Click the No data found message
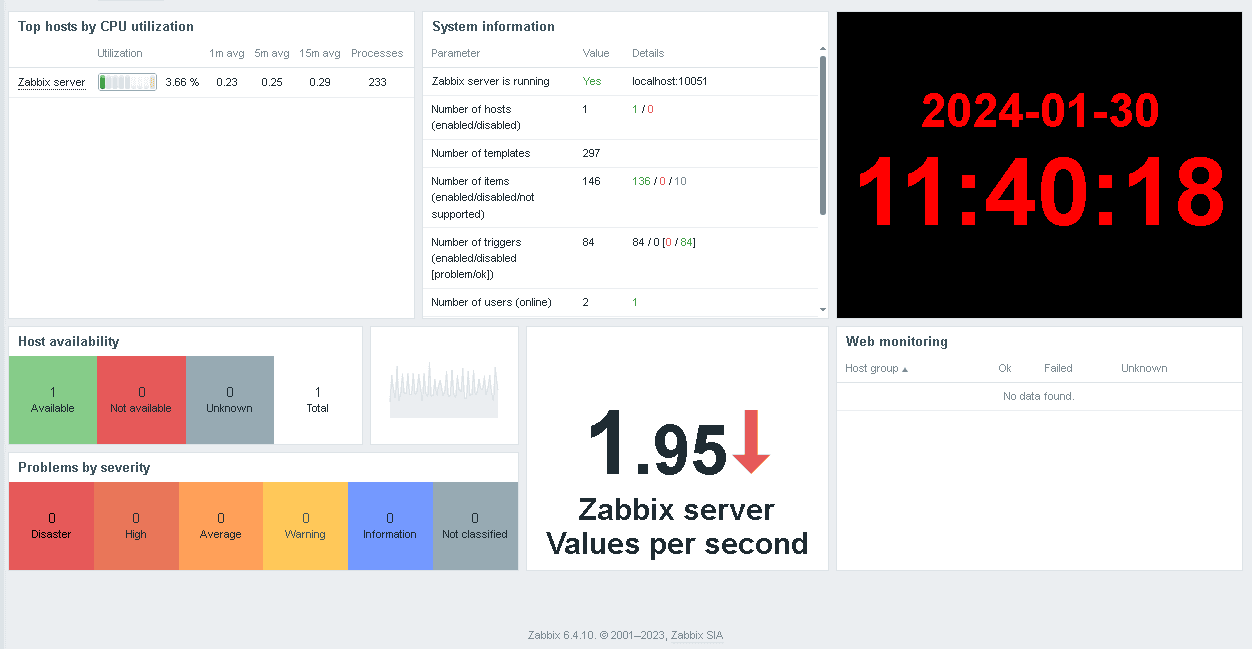This screenshot has width=1253, height=649. coord(1039,396)
